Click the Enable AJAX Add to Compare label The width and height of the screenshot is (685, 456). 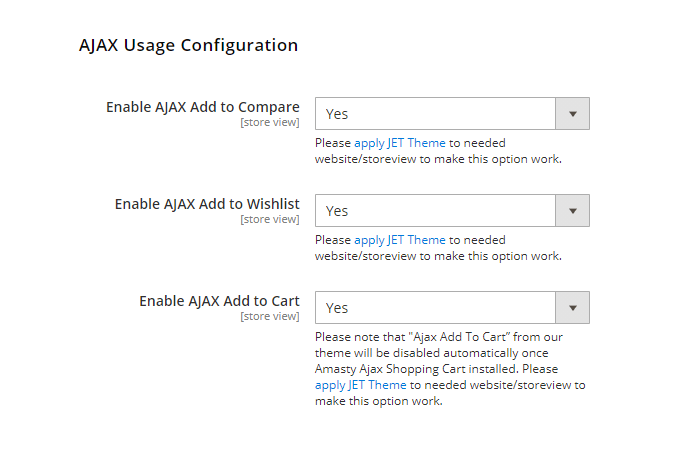(x=202, y=107)
